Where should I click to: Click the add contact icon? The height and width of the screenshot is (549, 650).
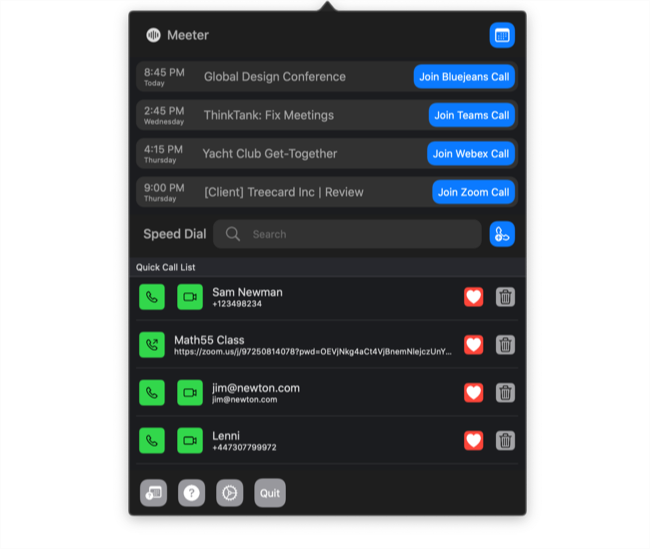[502, 234]
